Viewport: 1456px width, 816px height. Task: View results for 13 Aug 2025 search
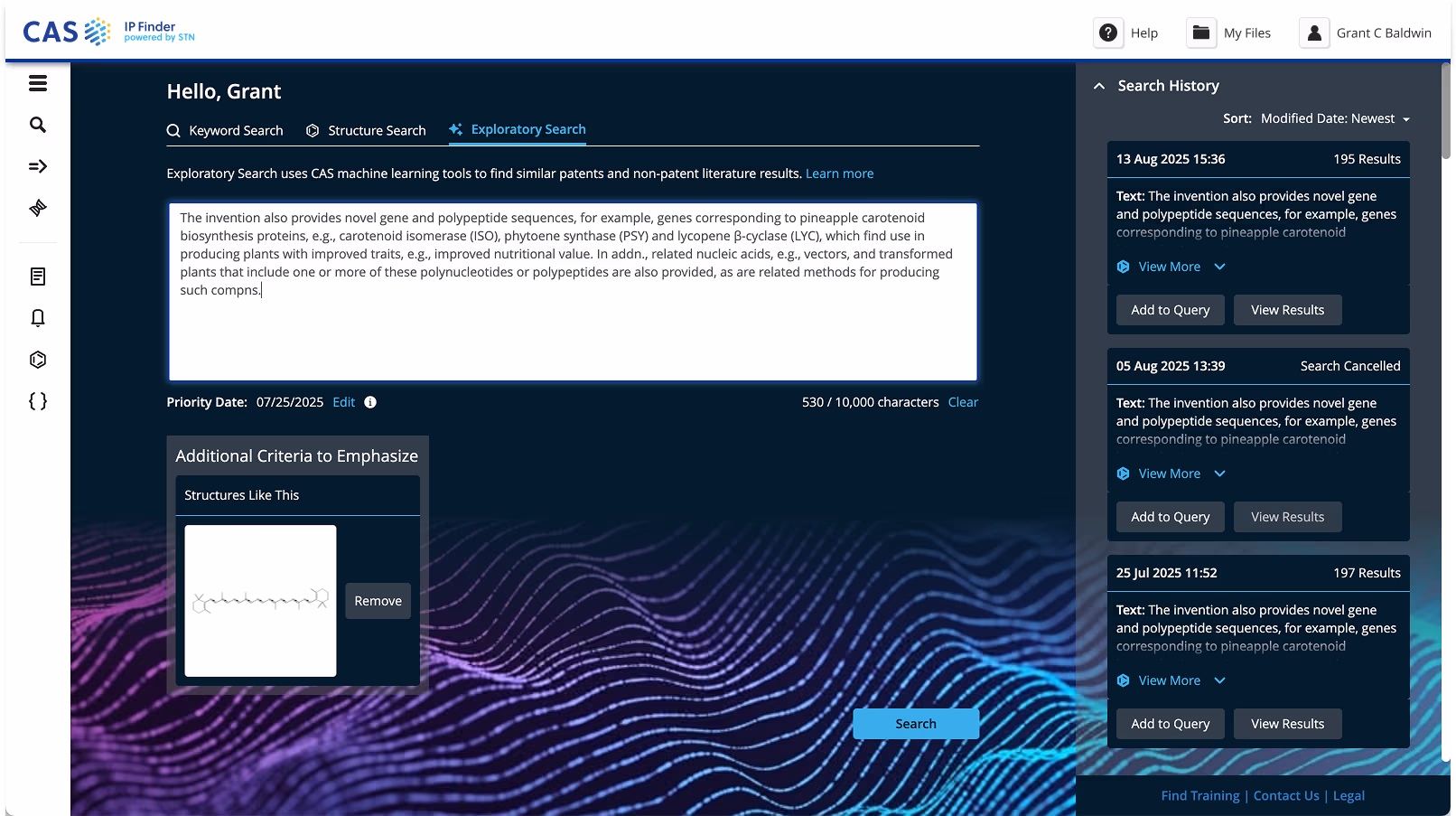click(x=1288, y=310)
